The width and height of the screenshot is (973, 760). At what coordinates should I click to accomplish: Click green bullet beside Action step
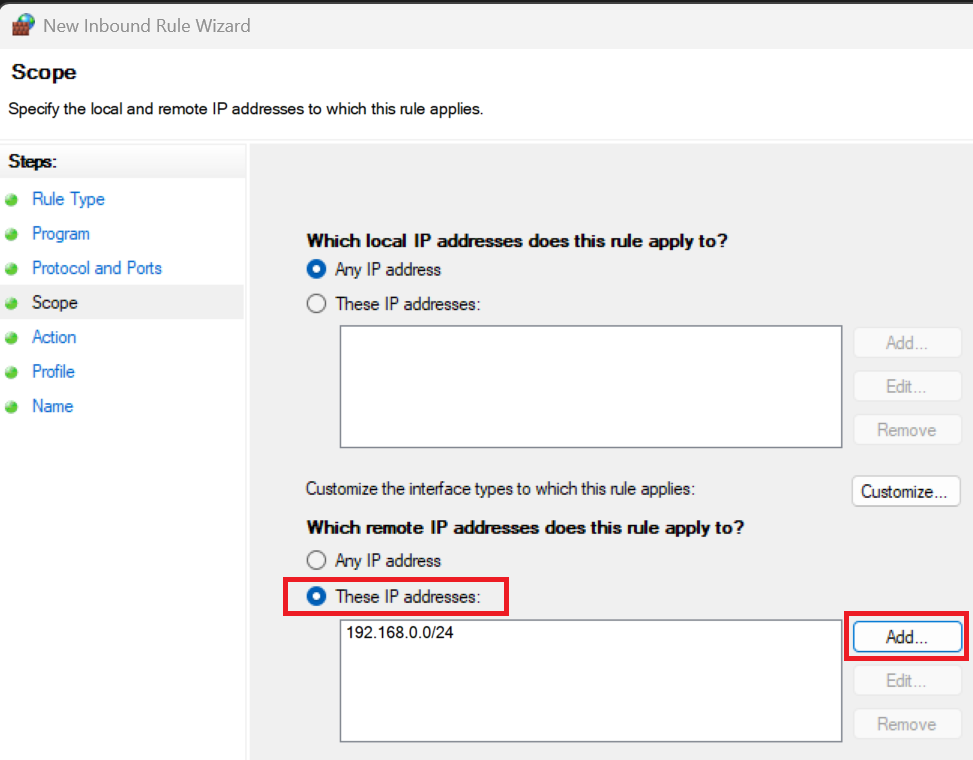point(12,337)
